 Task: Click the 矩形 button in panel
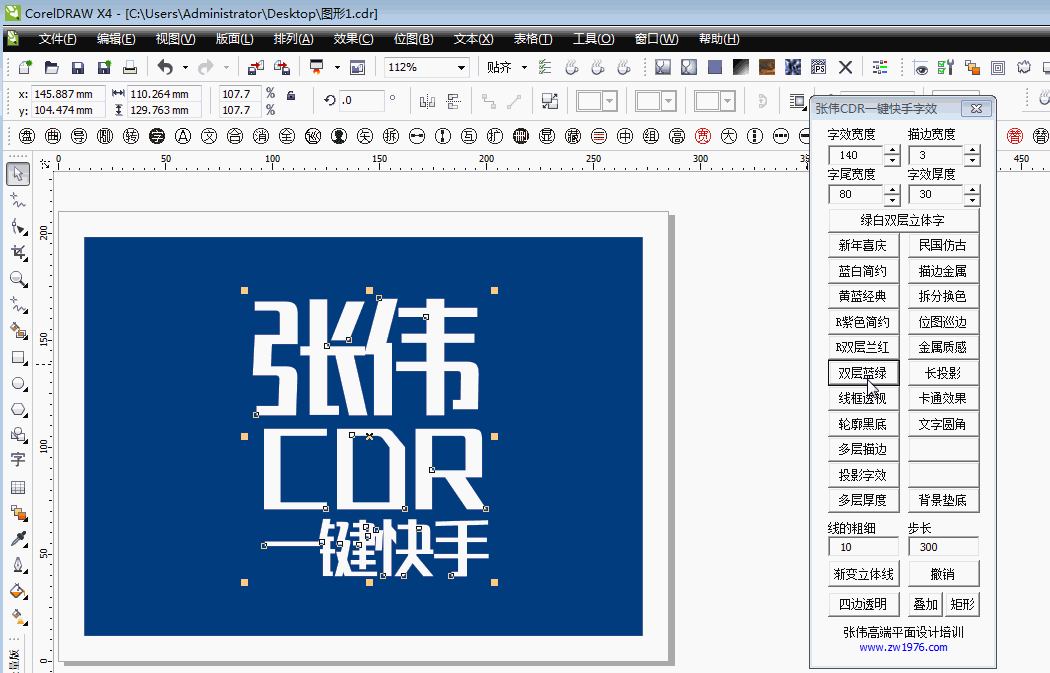(x=962, y=605)
